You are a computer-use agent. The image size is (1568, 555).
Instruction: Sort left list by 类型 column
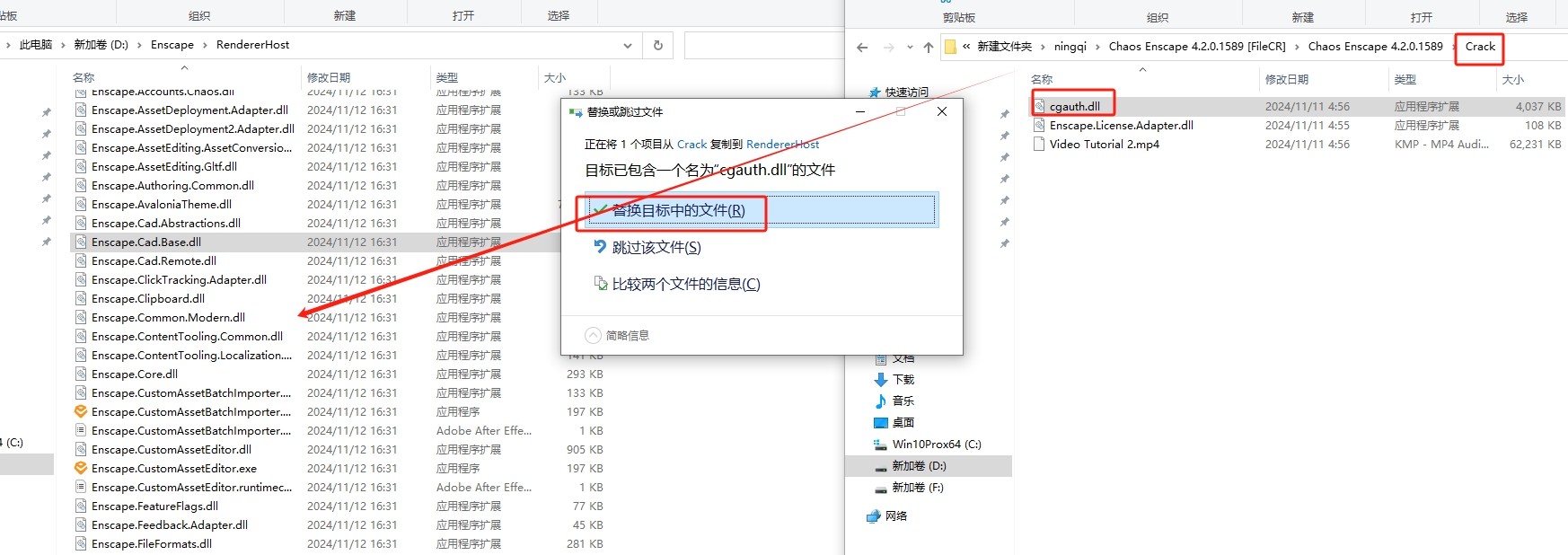[x=447, y=77]
